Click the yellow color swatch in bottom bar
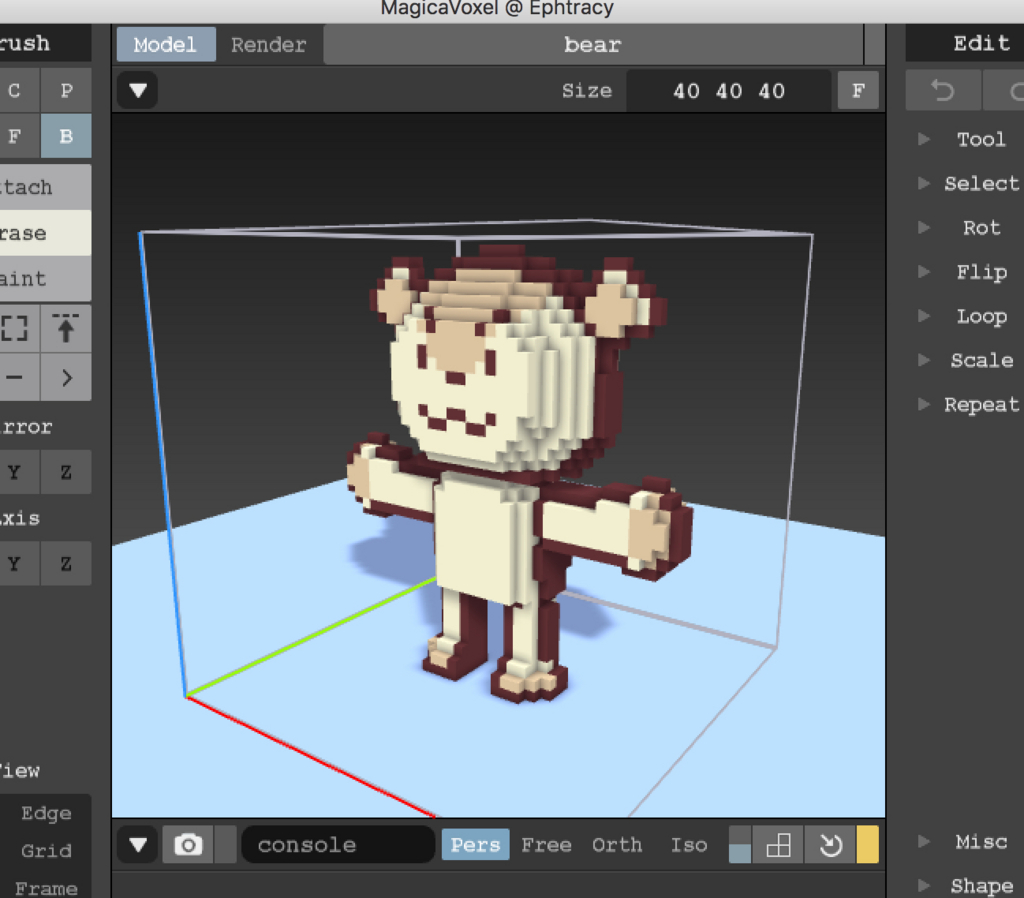1024x898 pixels. click(867, 844)
